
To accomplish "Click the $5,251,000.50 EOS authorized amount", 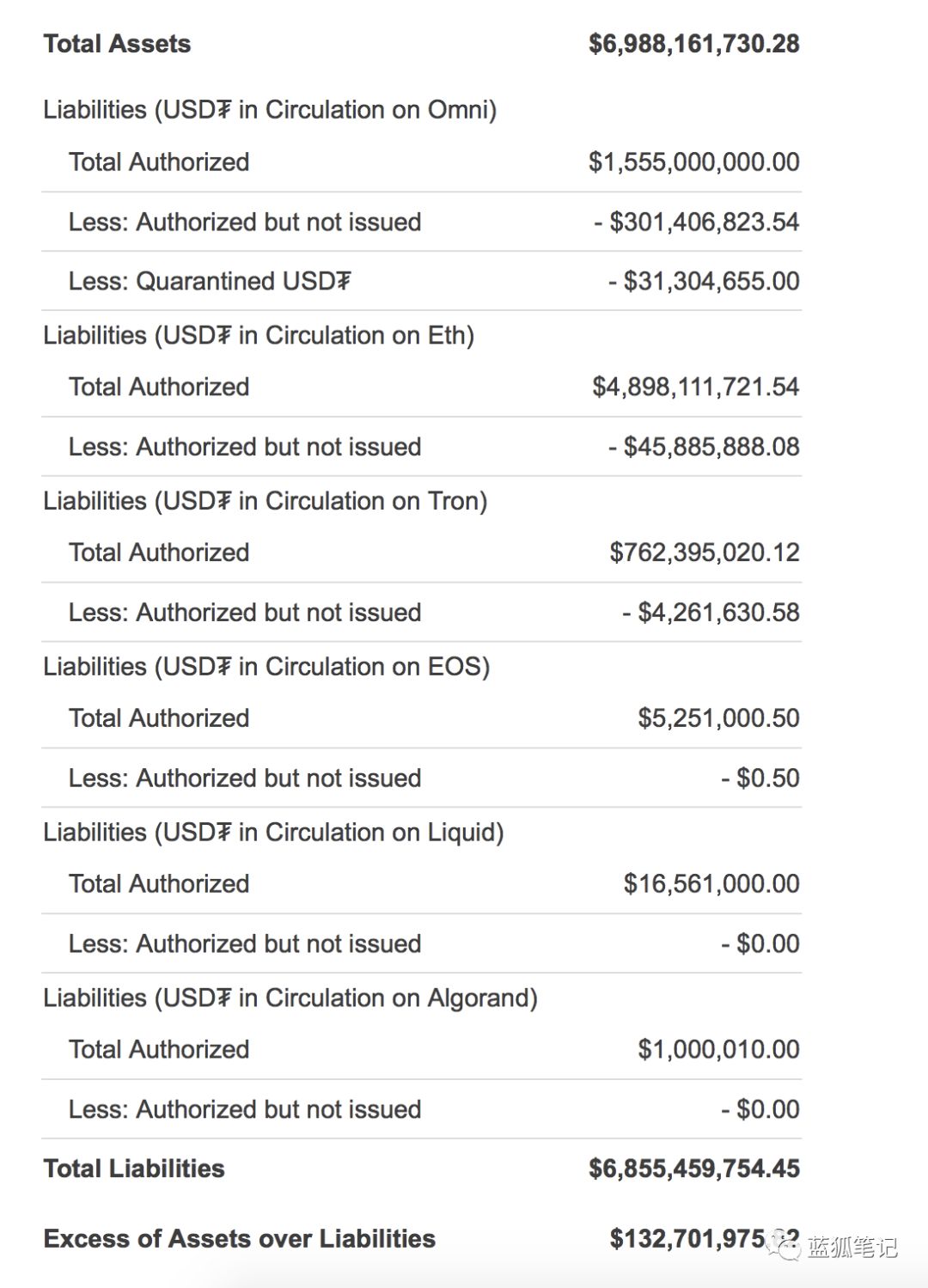I will [x=718, y=718].
